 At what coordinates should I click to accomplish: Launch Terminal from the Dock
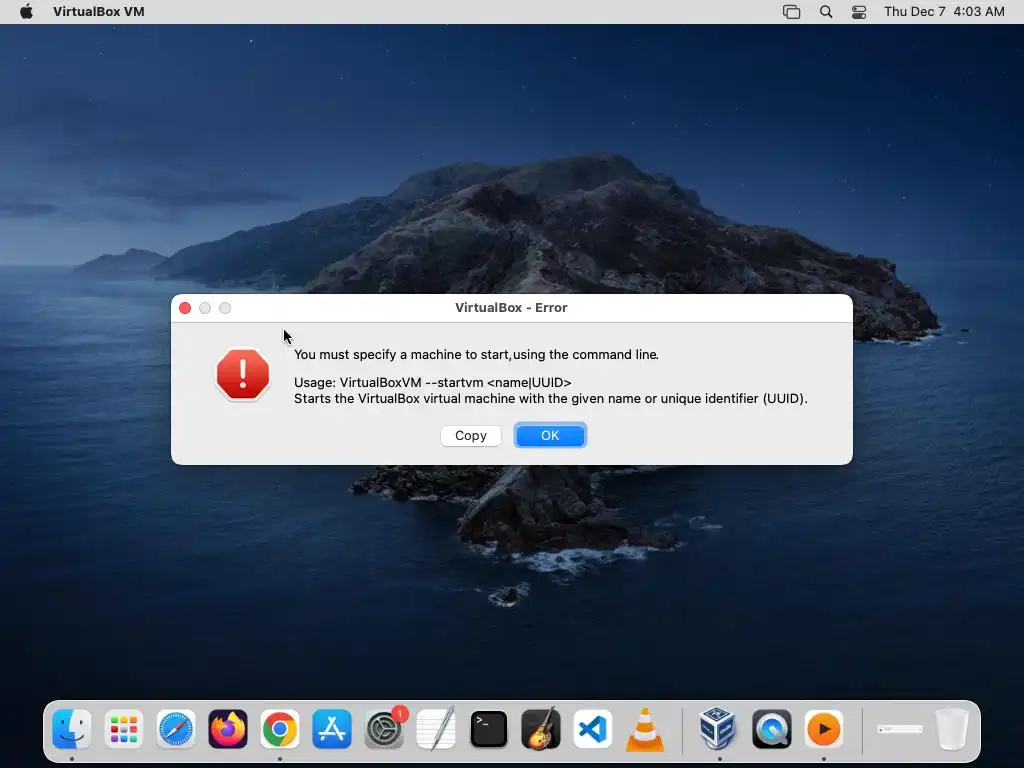(x=488, y=729)
